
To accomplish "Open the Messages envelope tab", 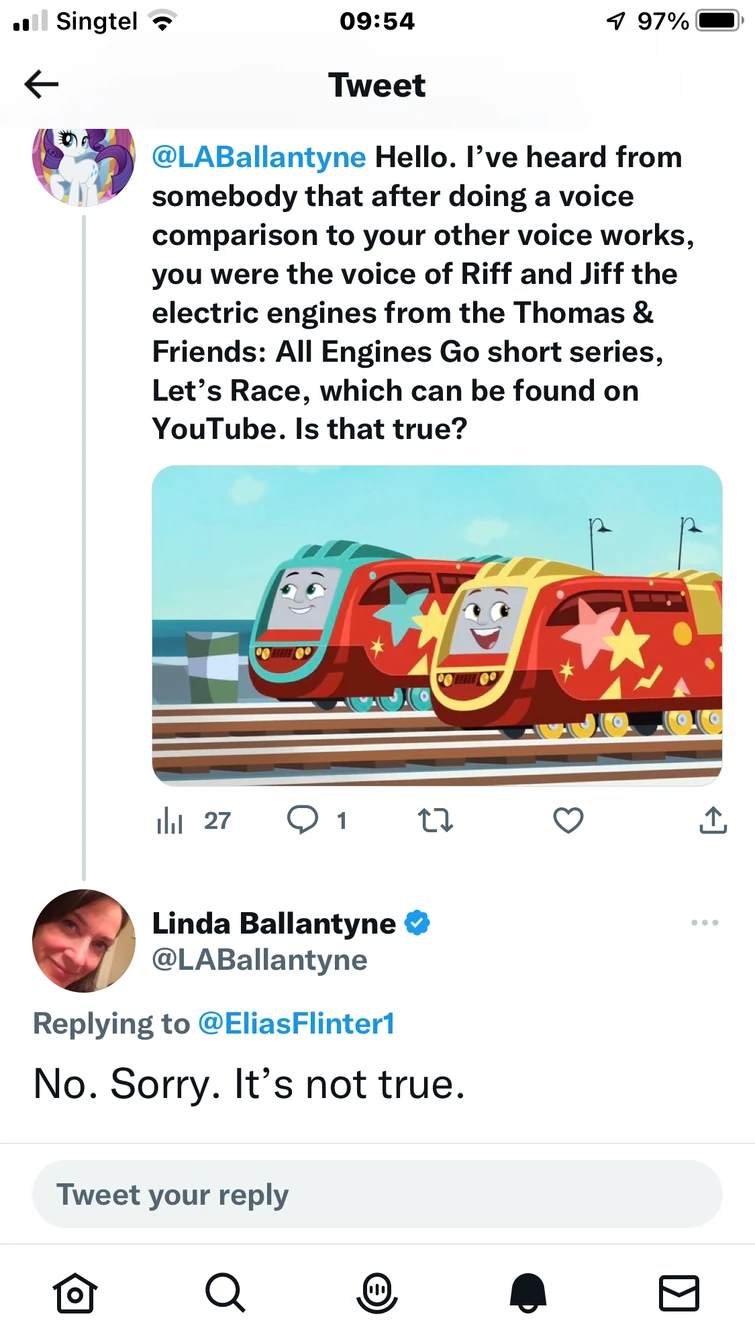I will click(679, 1294).
